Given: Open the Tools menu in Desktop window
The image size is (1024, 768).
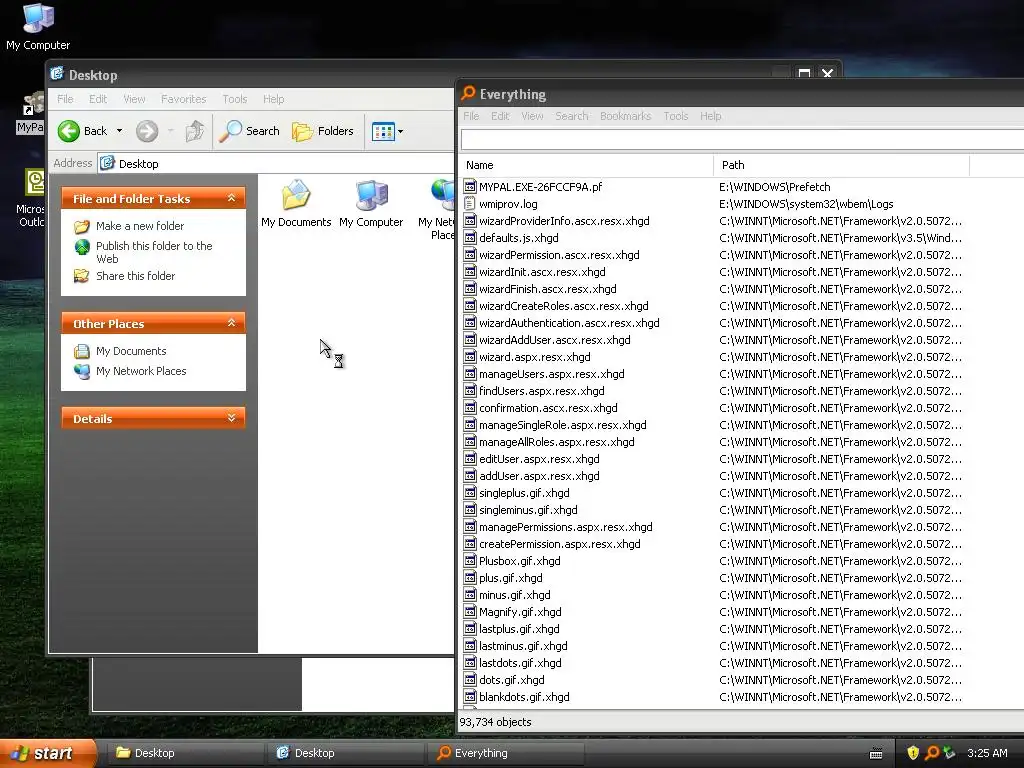Looking at the screenshot, I should click(234, 99).
